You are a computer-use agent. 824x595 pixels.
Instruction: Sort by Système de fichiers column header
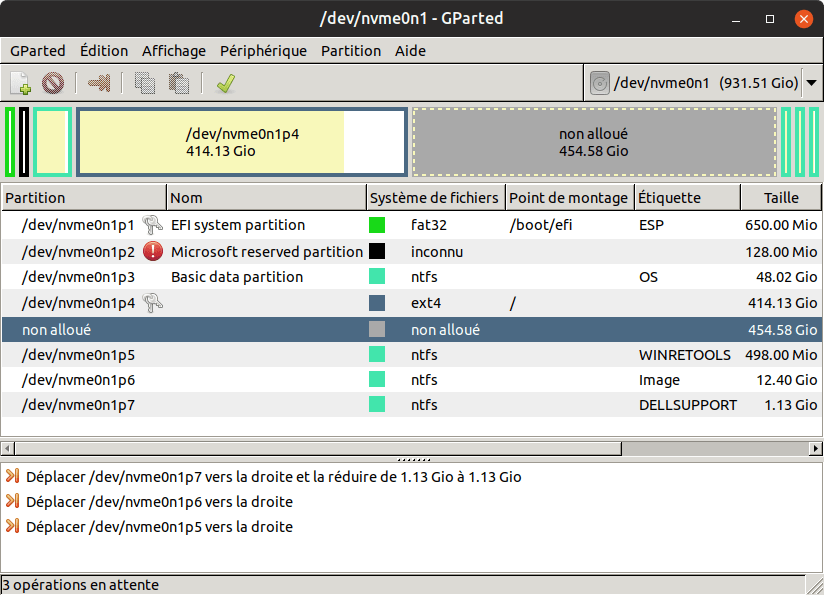coord(436,198)
